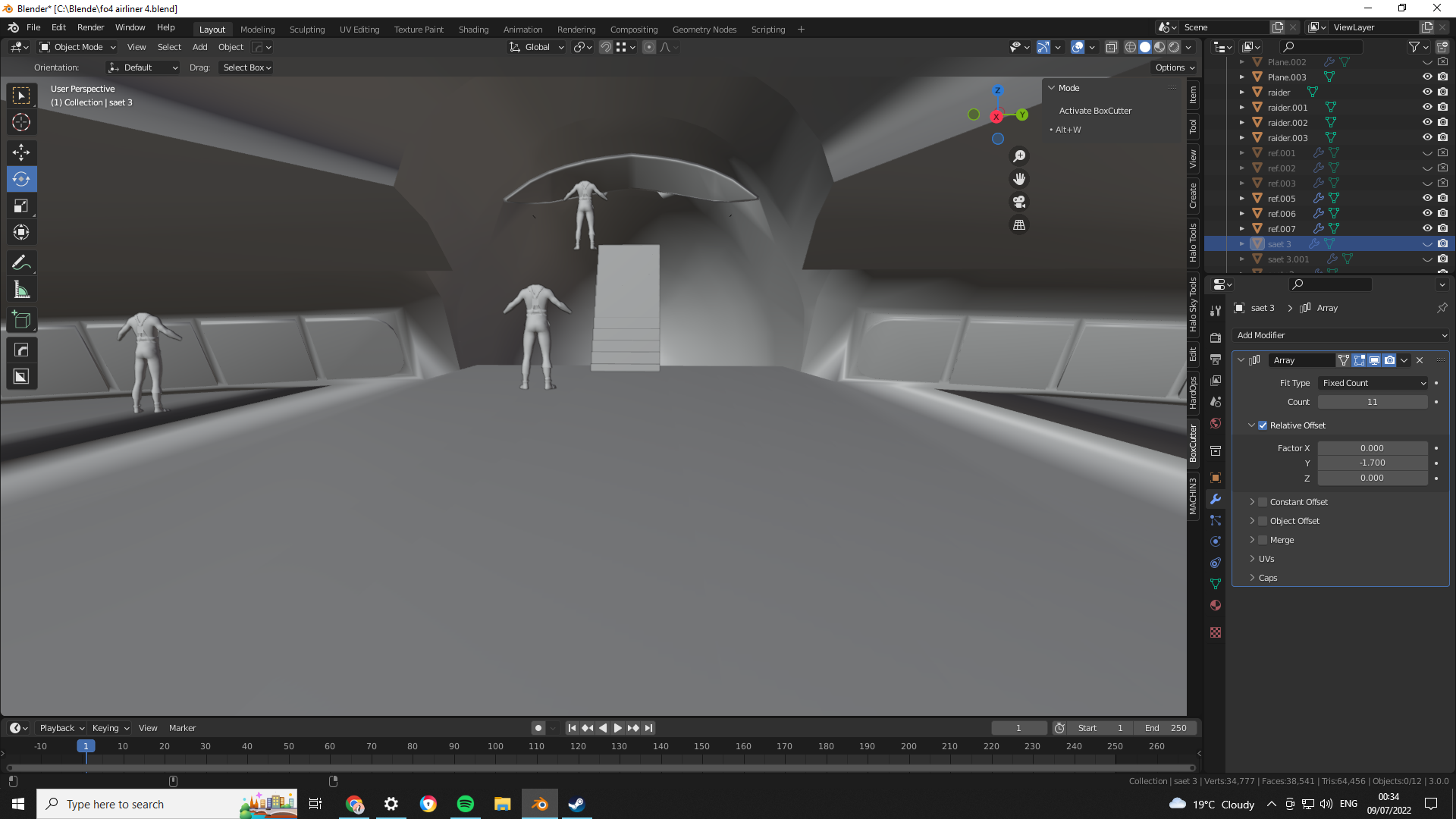The image size is (1456, 819).
Task: Open the HardOps sidebar tab
Action: click(1194, 393)
